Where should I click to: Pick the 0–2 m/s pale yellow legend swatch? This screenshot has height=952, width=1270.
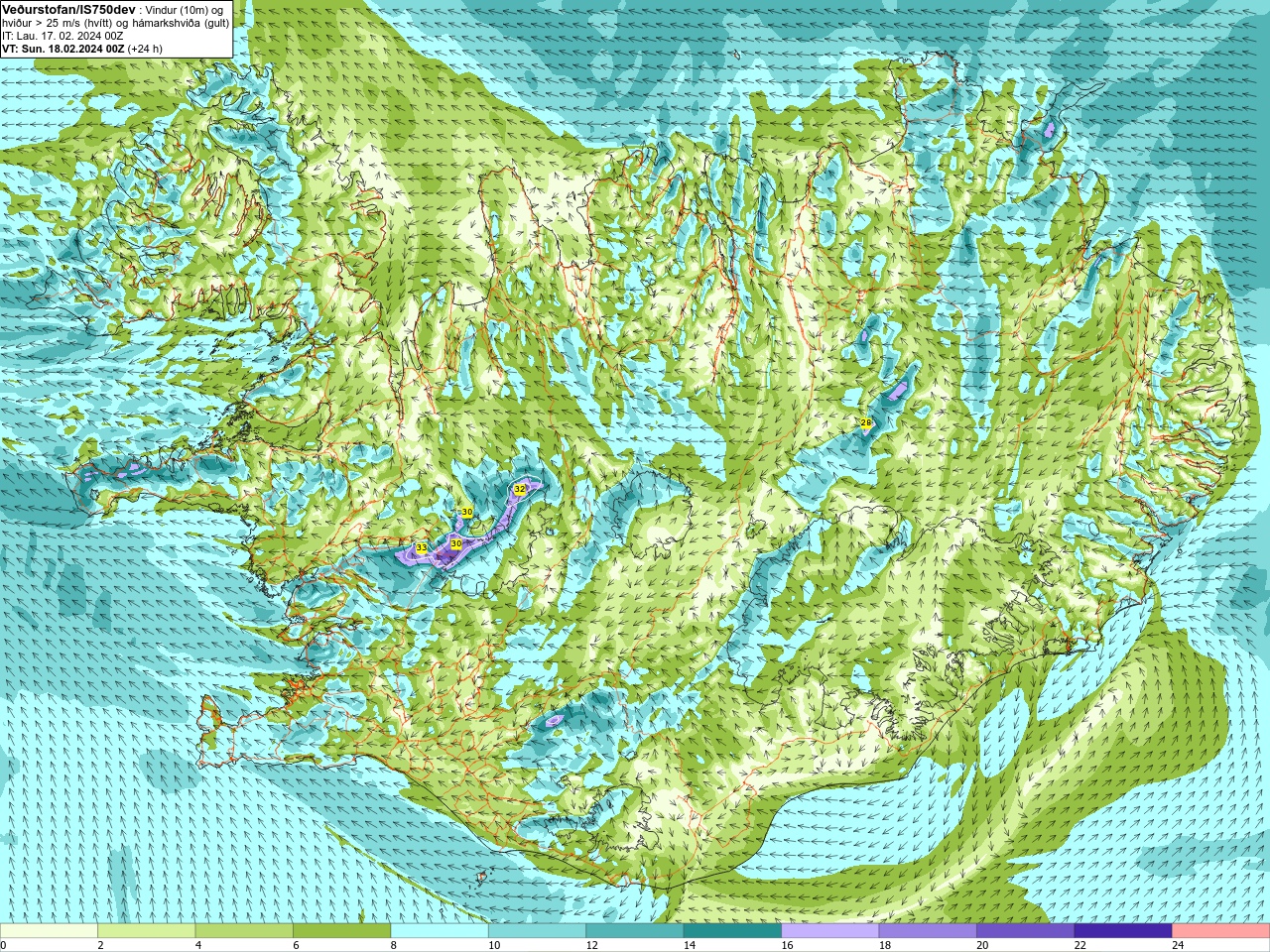coord(50,931)
